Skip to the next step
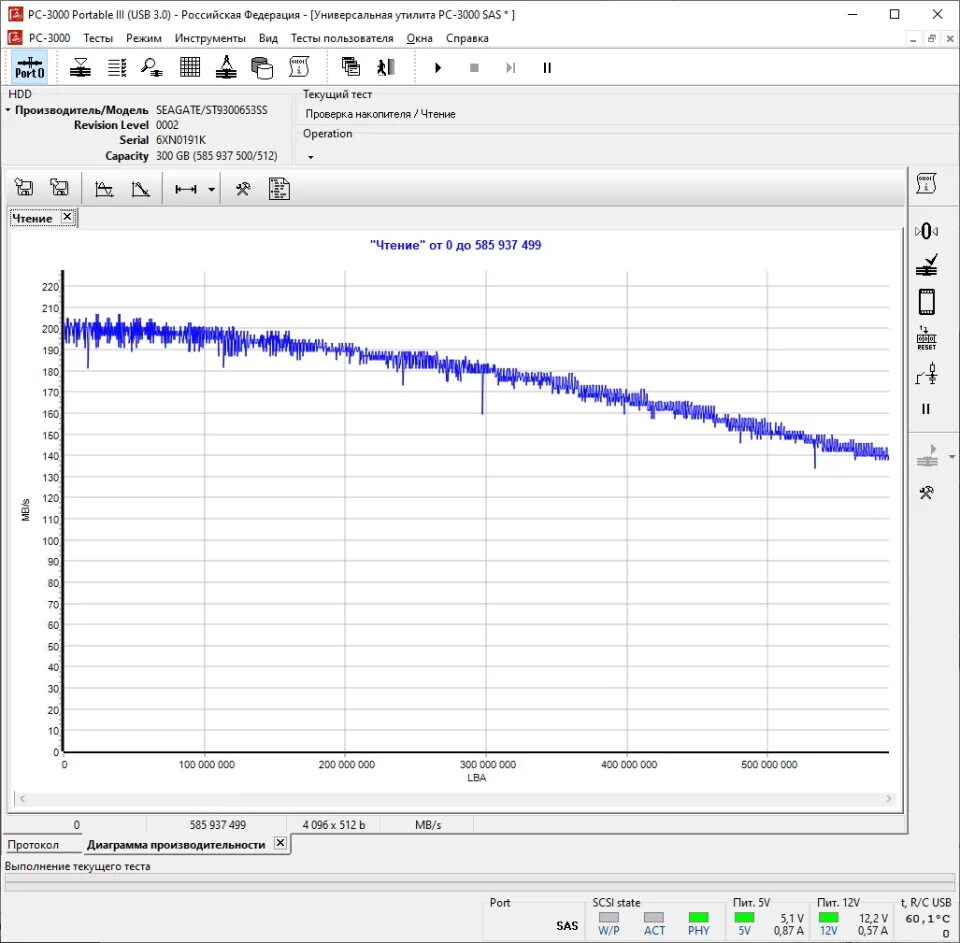Screen dimensions: 960x943 511,68
